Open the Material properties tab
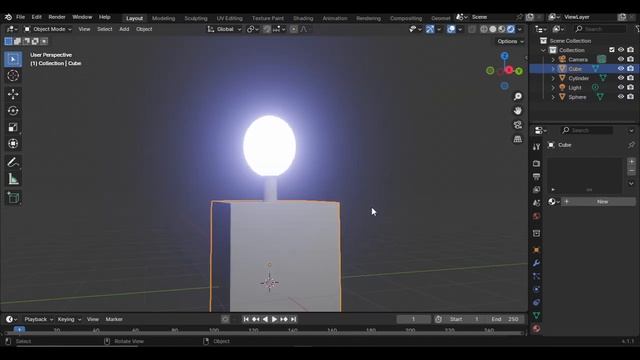 coord(536,328)
